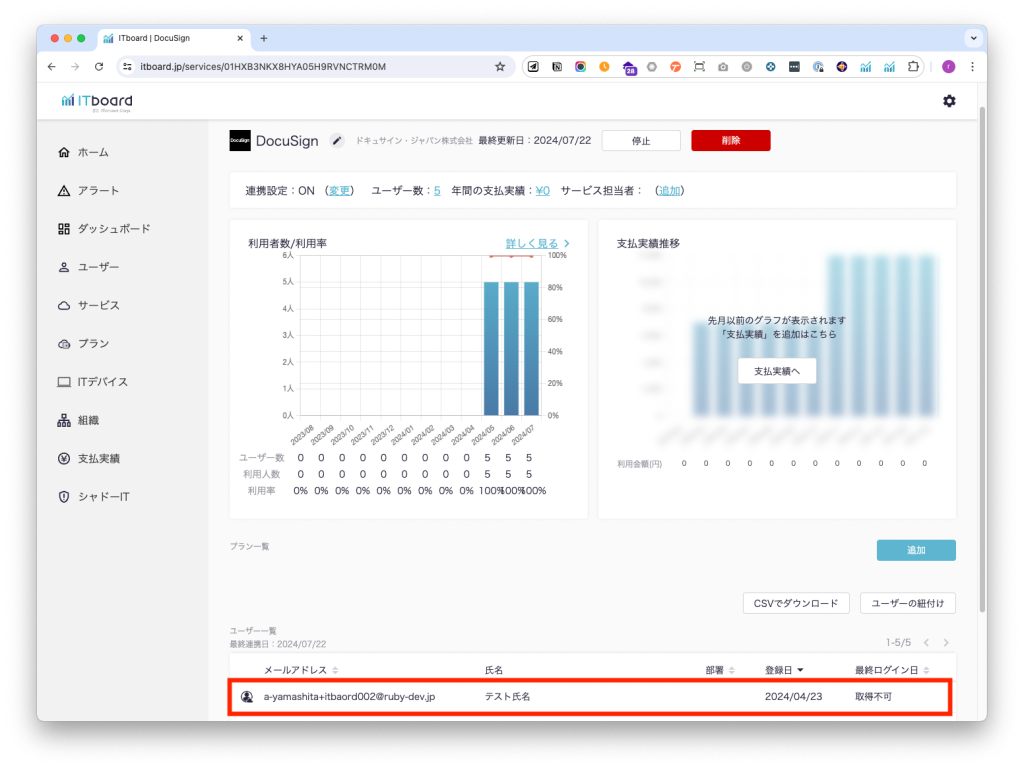Click the pencil edit icon beside DocuSign

pyautogui.click(x=337, y=141)
